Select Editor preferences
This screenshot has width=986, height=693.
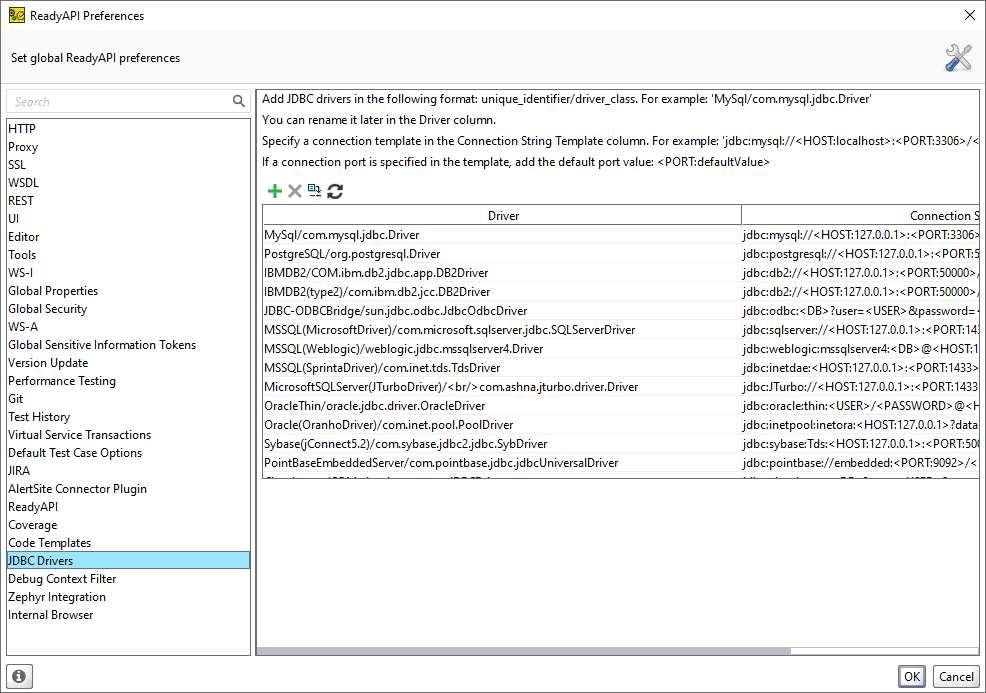[128, 237]
